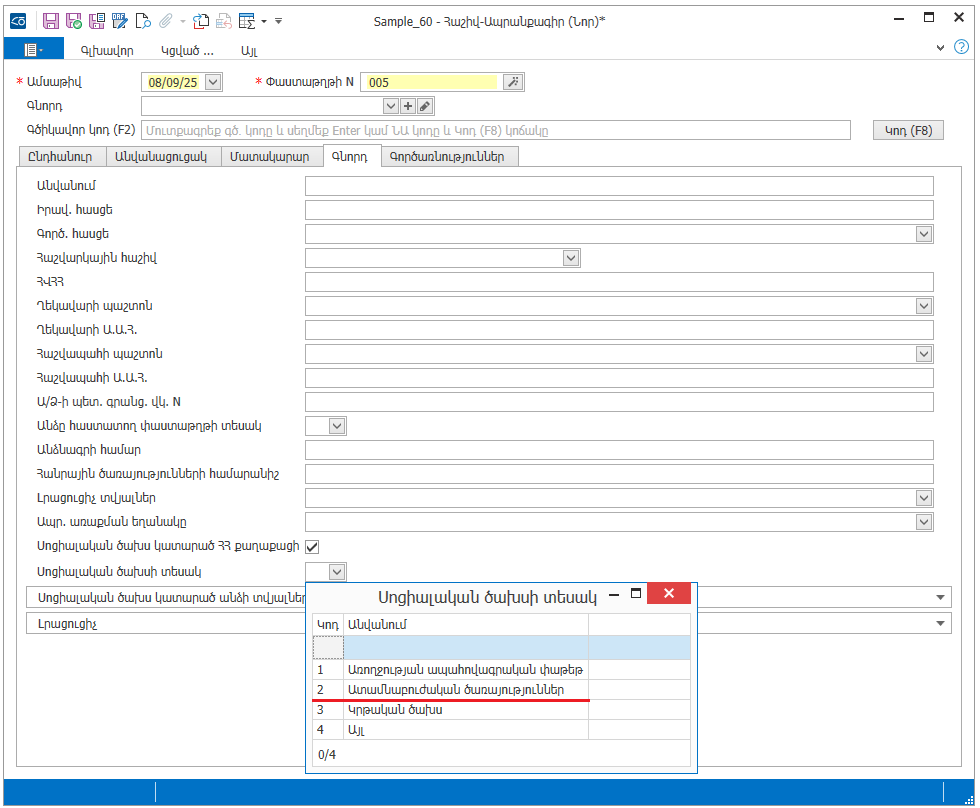Click the paperclip attachment icon
The width and height of the screenshot is (980, 808).
(166, 20)
